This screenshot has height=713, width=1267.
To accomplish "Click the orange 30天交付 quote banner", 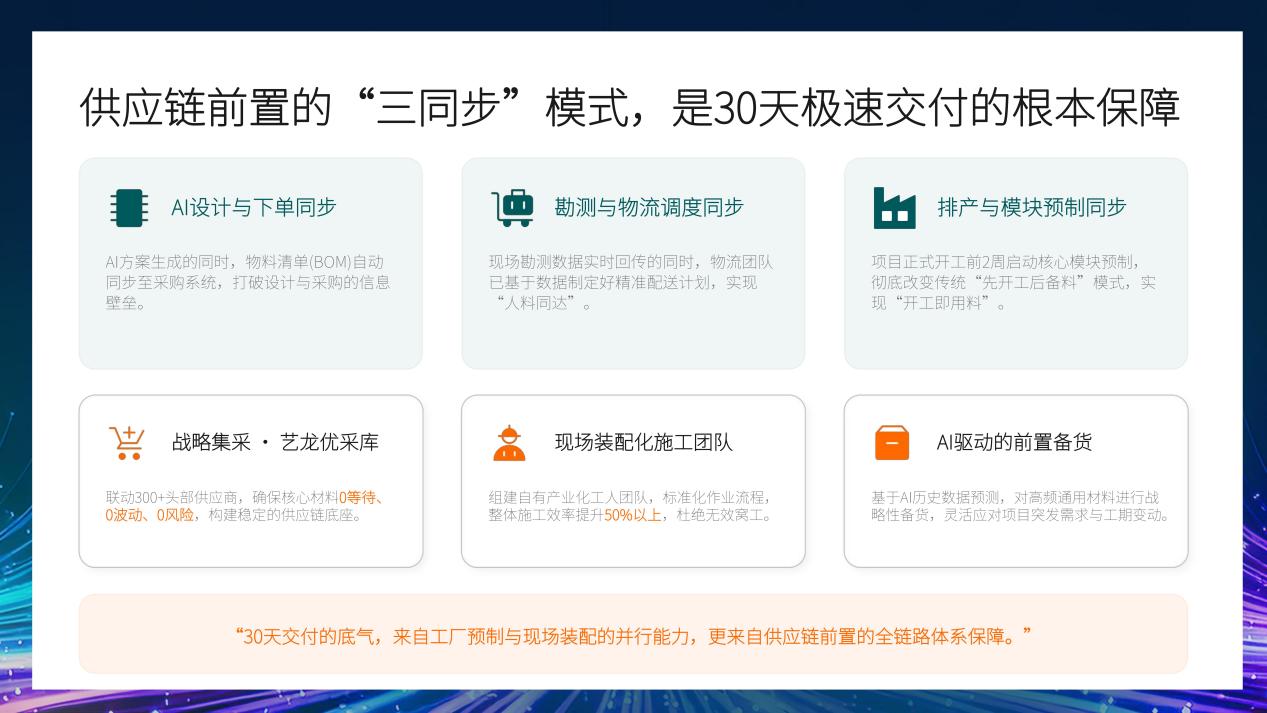I will pyautogui.click(x=633, y=635).
